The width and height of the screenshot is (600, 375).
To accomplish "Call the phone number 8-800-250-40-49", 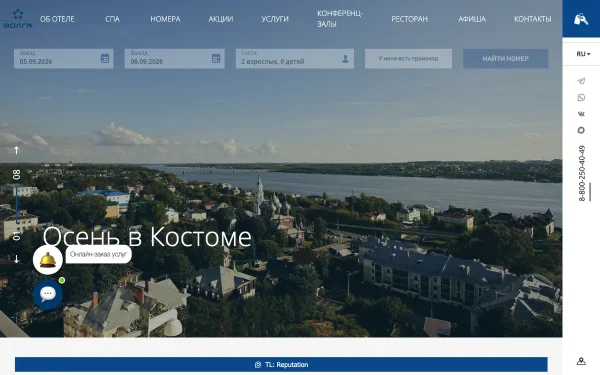I will tap(582, 173).
